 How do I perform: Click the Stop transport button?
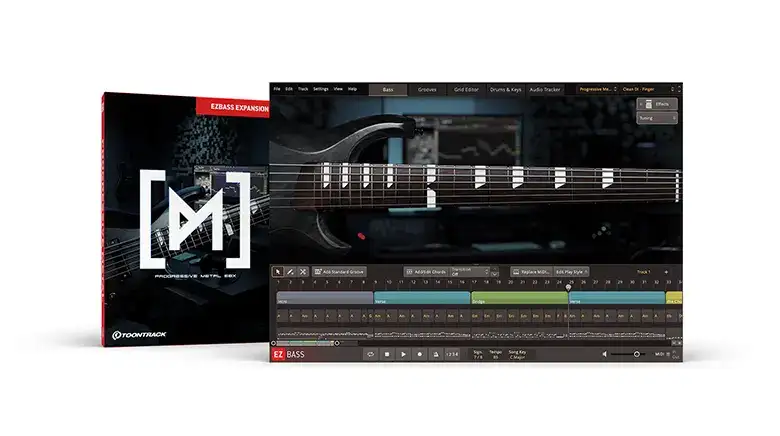(x=387, y=354)
